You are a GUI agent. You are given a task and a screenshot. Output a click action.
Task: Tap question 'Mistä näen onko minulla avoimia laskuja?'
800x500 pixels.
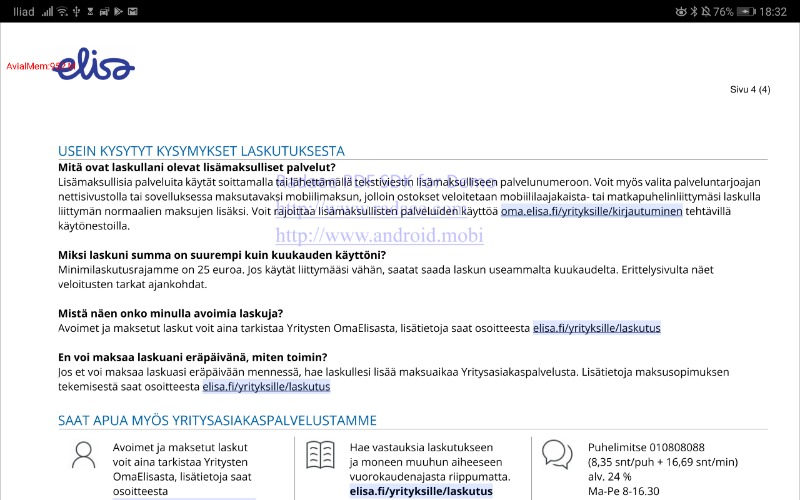(170, 313)
